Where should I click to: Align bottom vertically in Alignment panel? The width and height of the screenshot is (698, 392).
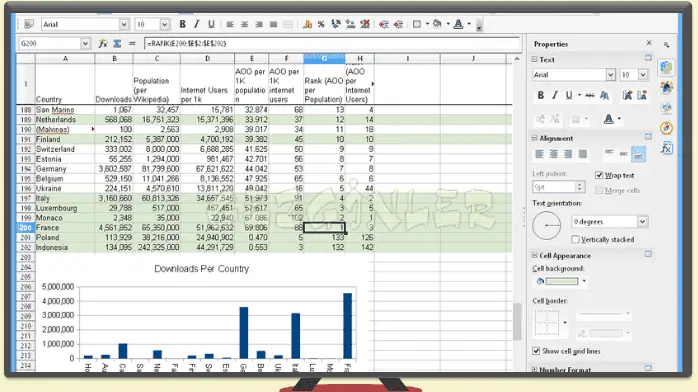(x=638, y=154)
